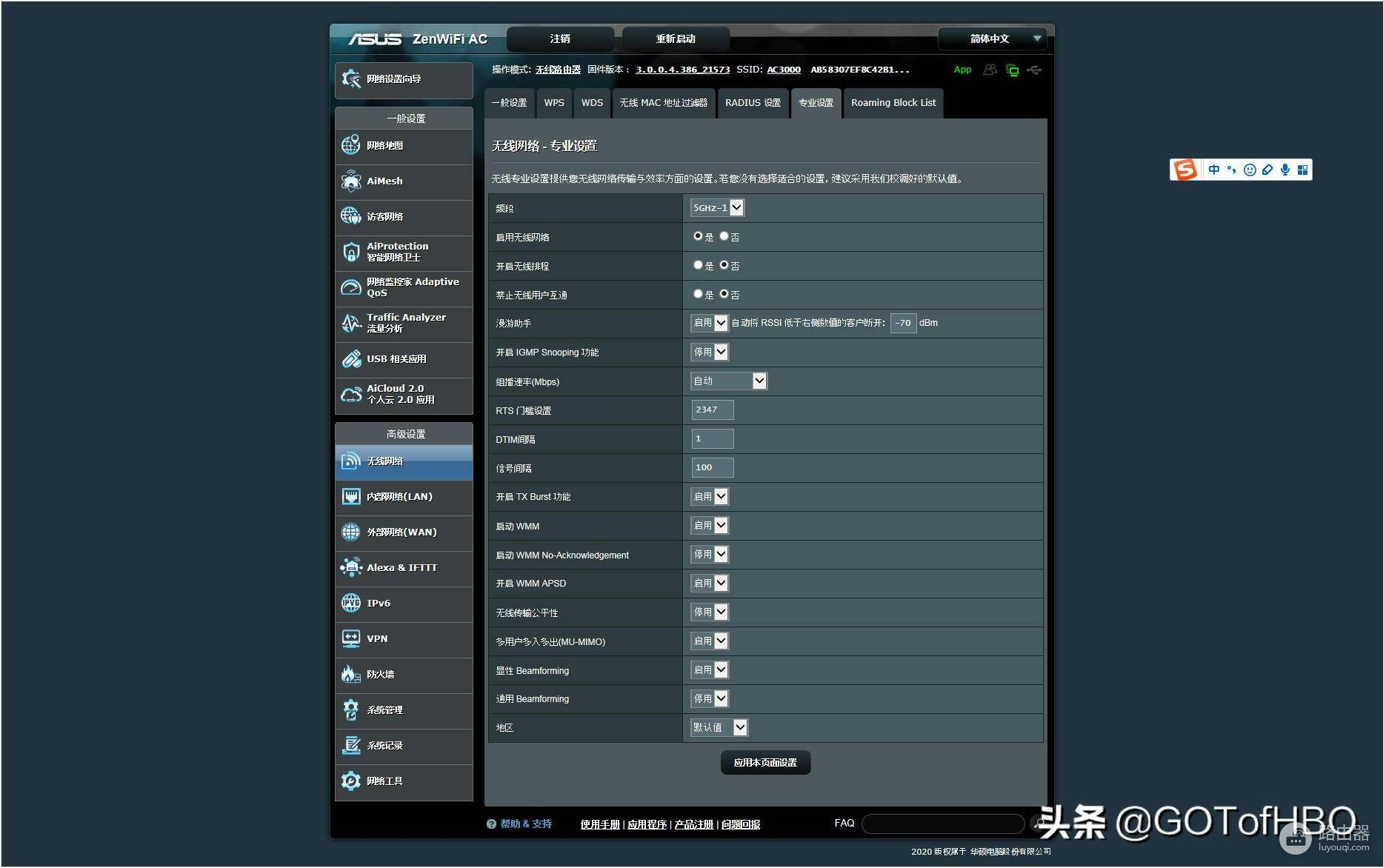Click the USB status icon in header

1034,70
